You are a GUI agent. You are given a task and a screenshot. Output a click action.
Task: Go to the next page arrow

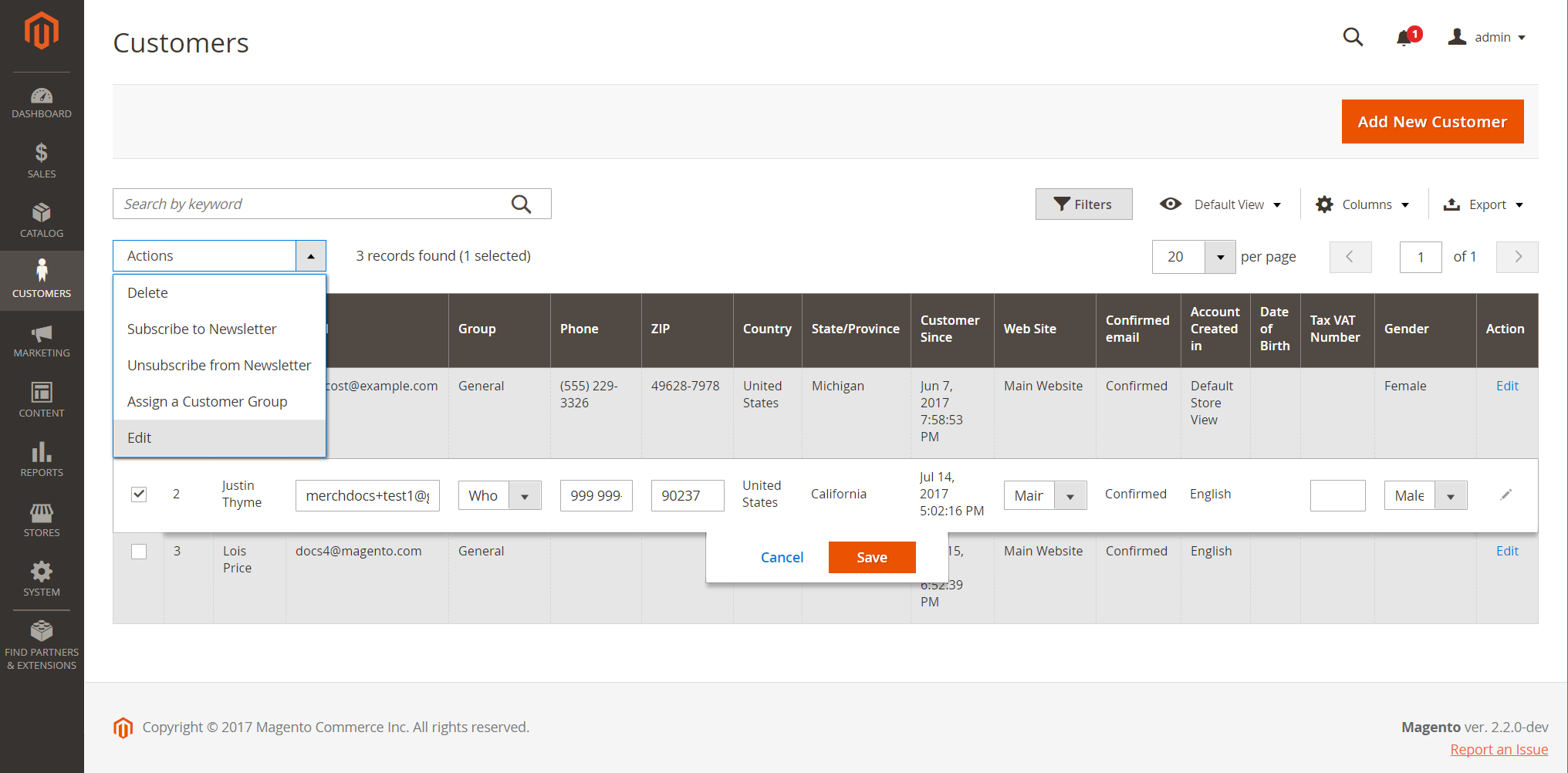pos(1517,257)
